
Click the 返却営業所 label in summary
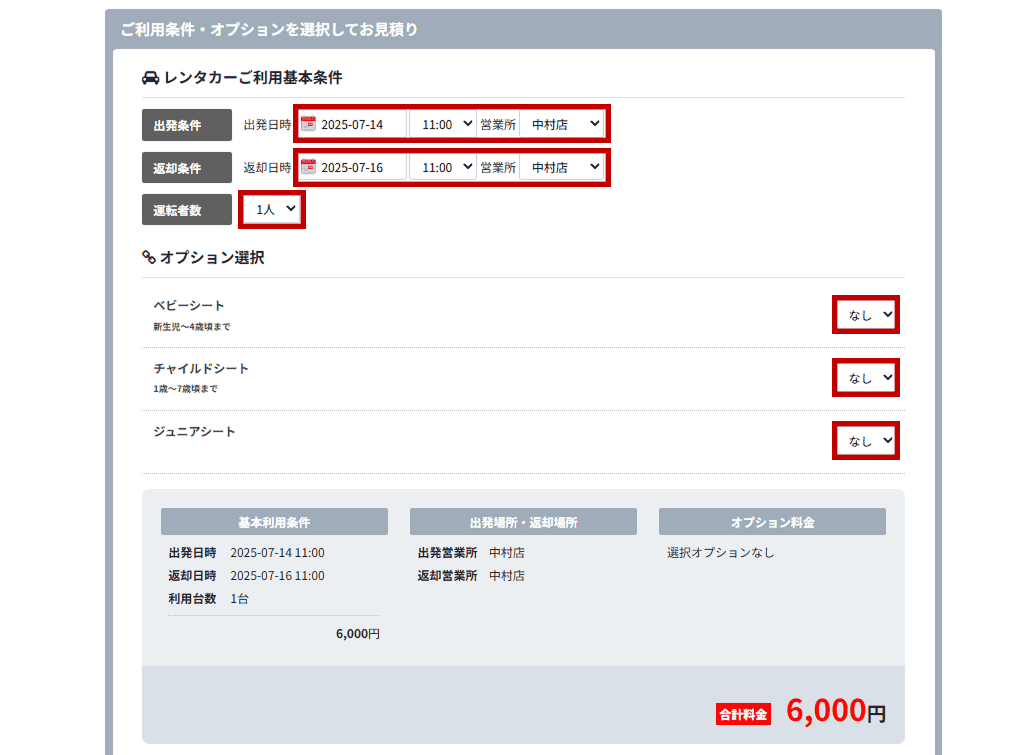click(448, 575)
